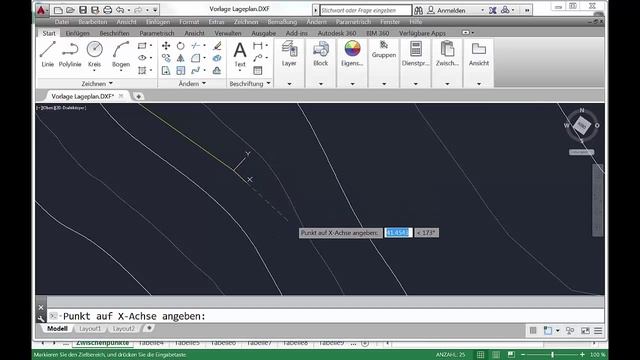Click the Undo arrow in quick access toolbar
The height and width of the screenshot is (360, 640).
(x=120, y=10)
